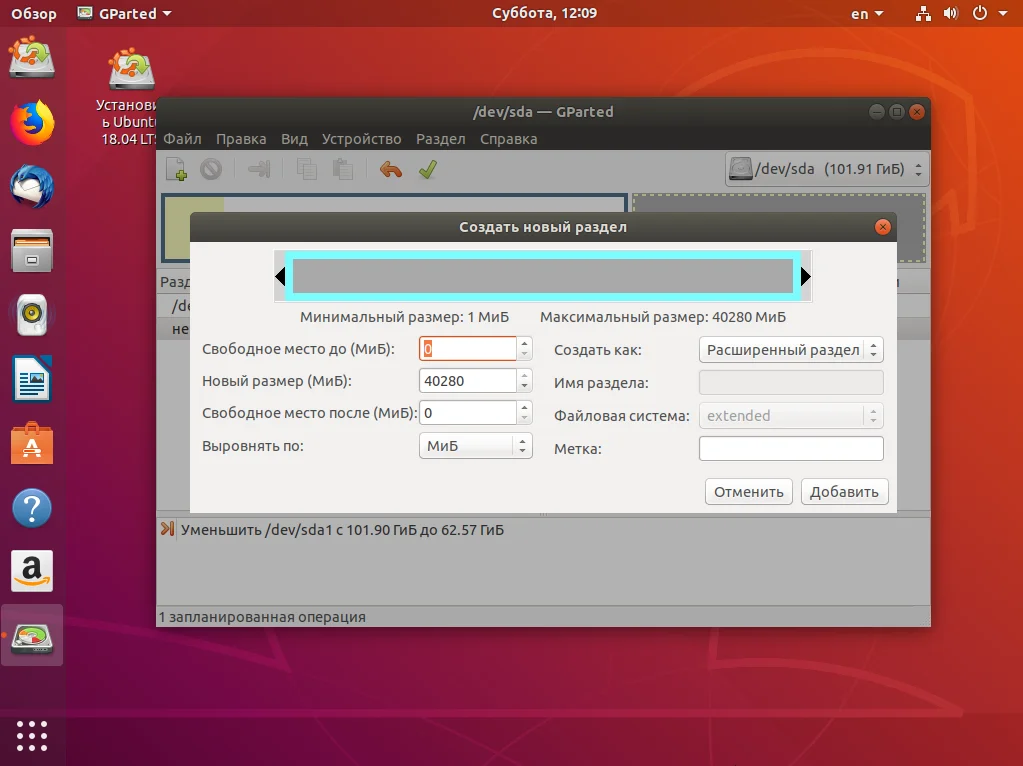Click the new partition toolbar icon
This screenshot has height=766, width=1023.
176,170
